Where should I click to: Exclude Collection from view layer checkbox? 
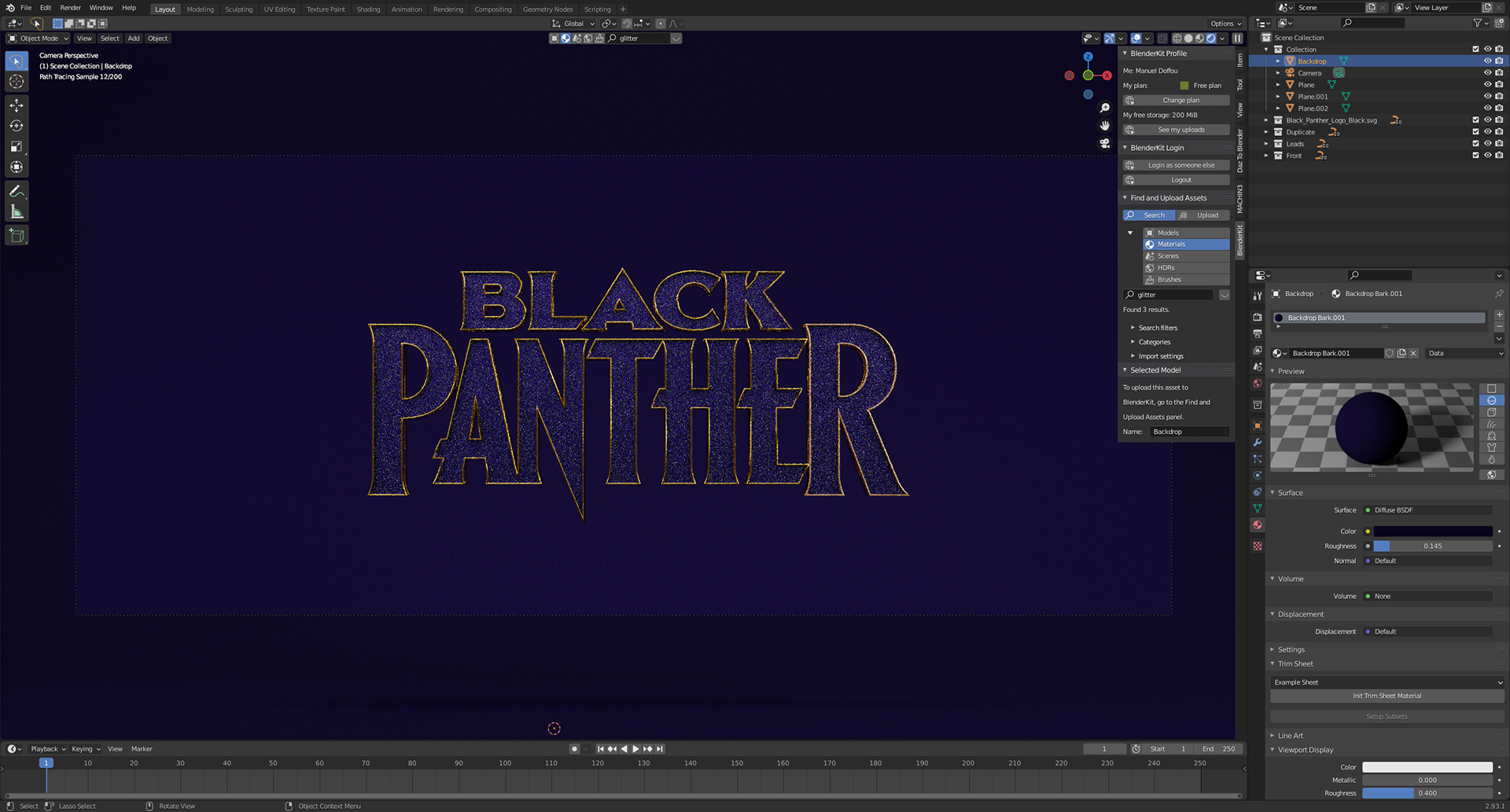1475,49
